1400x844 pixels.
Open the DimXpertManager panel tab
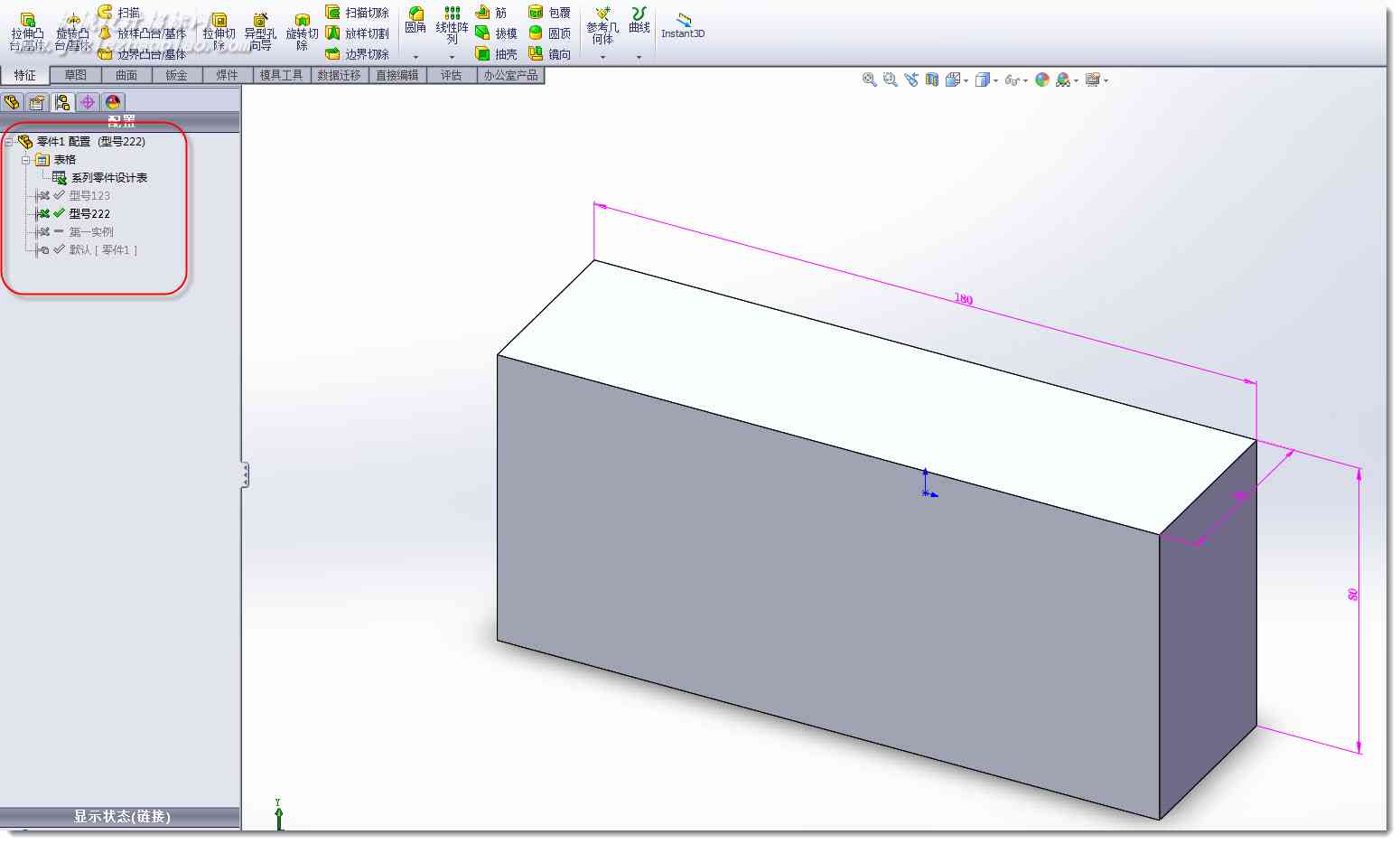tap(88, 102)
